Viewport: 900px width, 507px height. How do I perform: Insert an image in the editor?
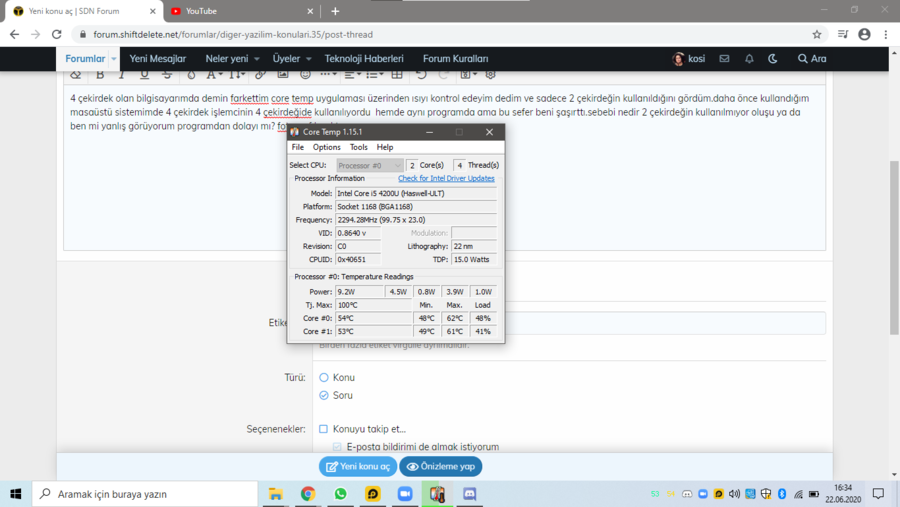pyautogui.click(x=283, y=75)
